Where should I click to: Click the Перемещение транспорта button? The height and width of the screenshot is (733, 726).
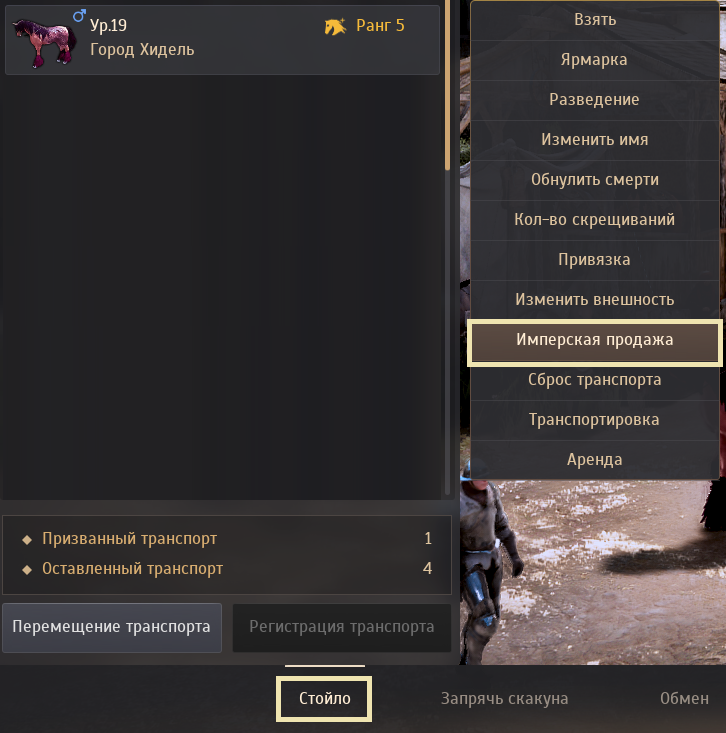tap(112, 627)
